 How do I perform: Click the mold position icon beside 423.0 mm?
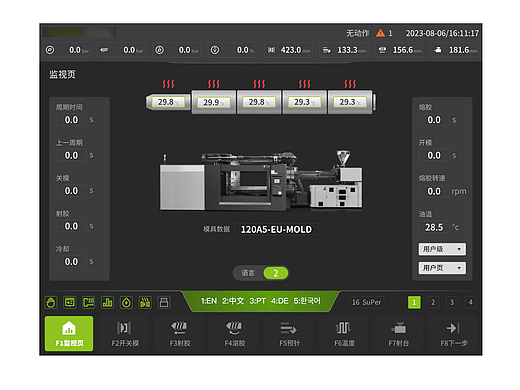[271, 50]
